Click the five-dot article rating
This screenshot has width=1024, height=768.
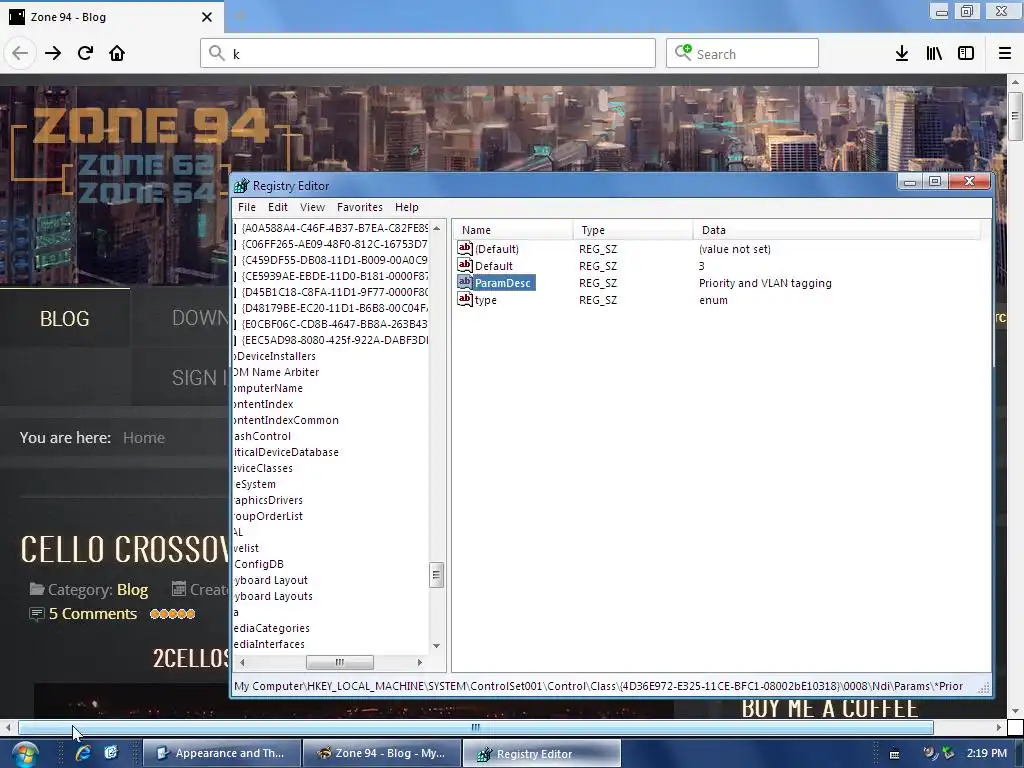click(x=172, y=614)
